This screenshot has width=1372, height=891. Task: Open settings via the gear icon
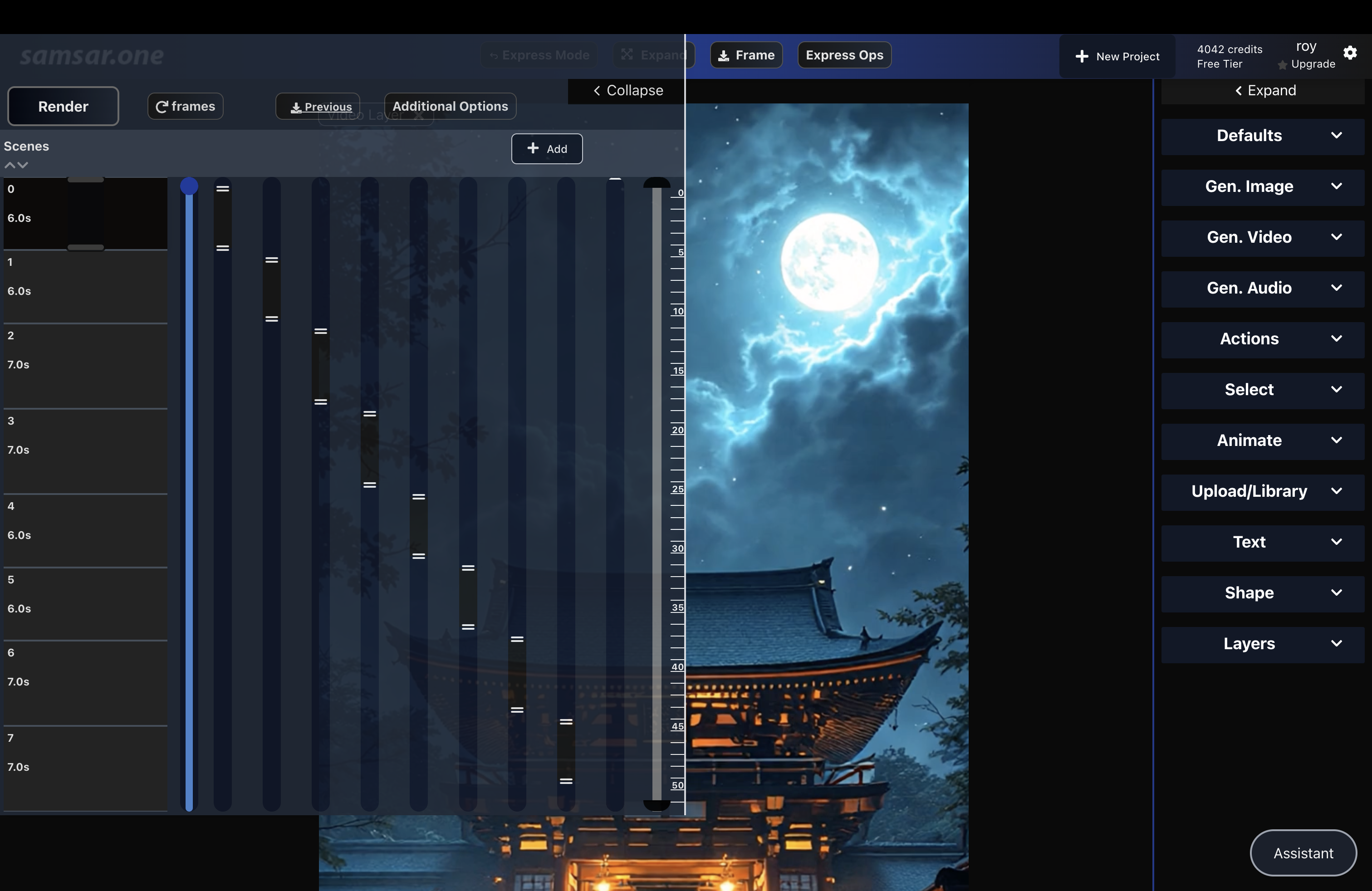click(x=1349, y=53)
